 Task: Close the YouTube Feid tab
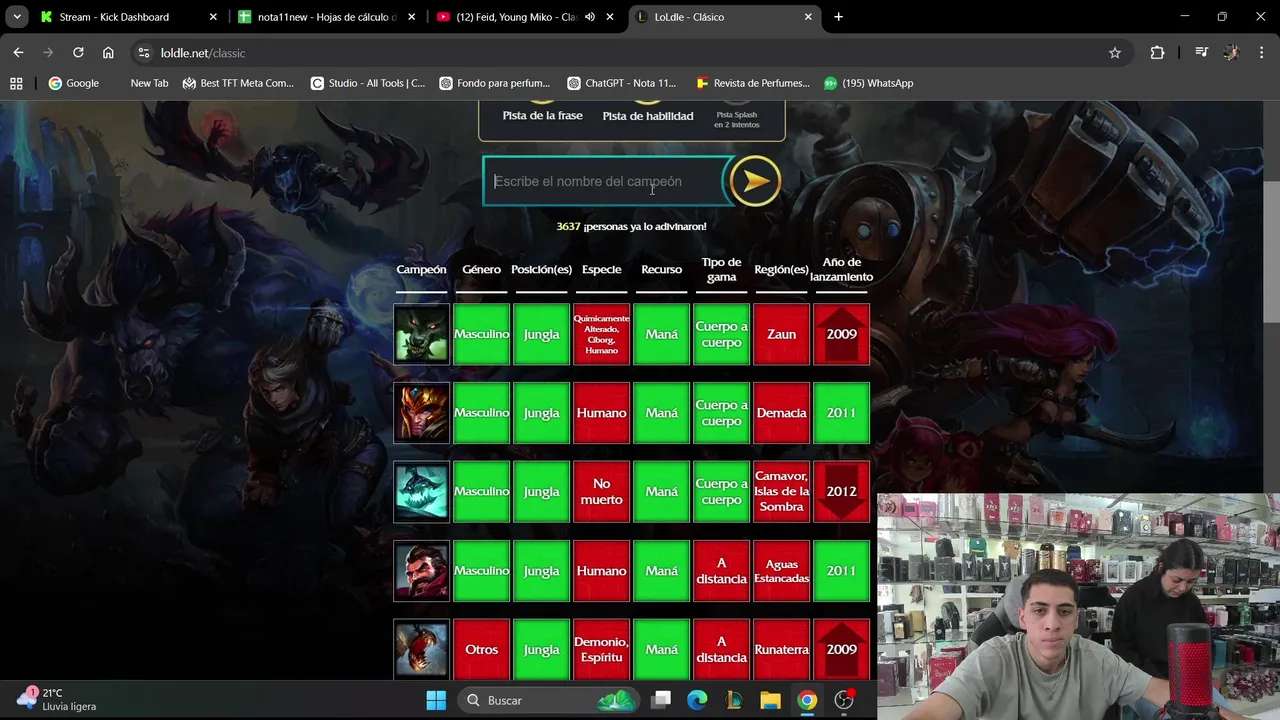[609, 17]
